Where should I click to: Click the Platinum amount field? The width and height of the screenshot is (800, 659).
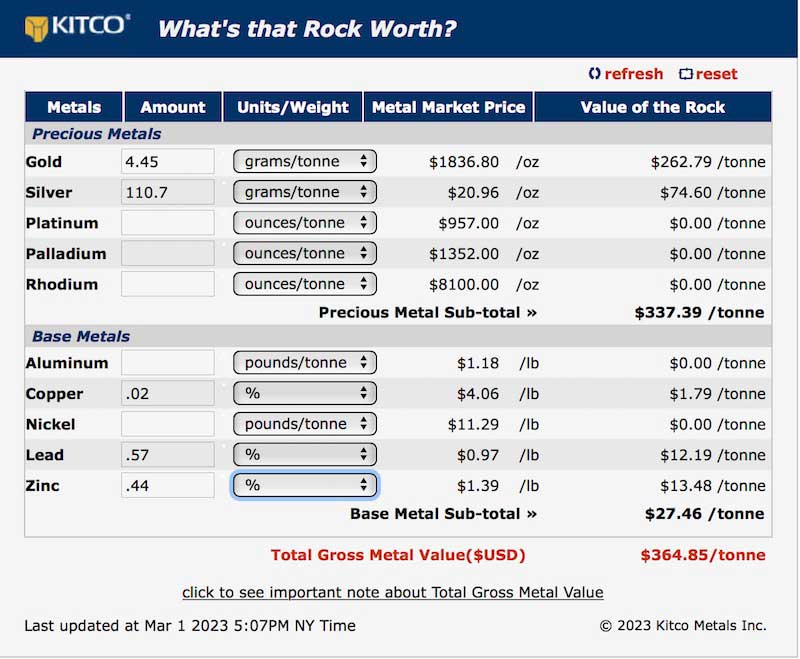click(168, 223)
